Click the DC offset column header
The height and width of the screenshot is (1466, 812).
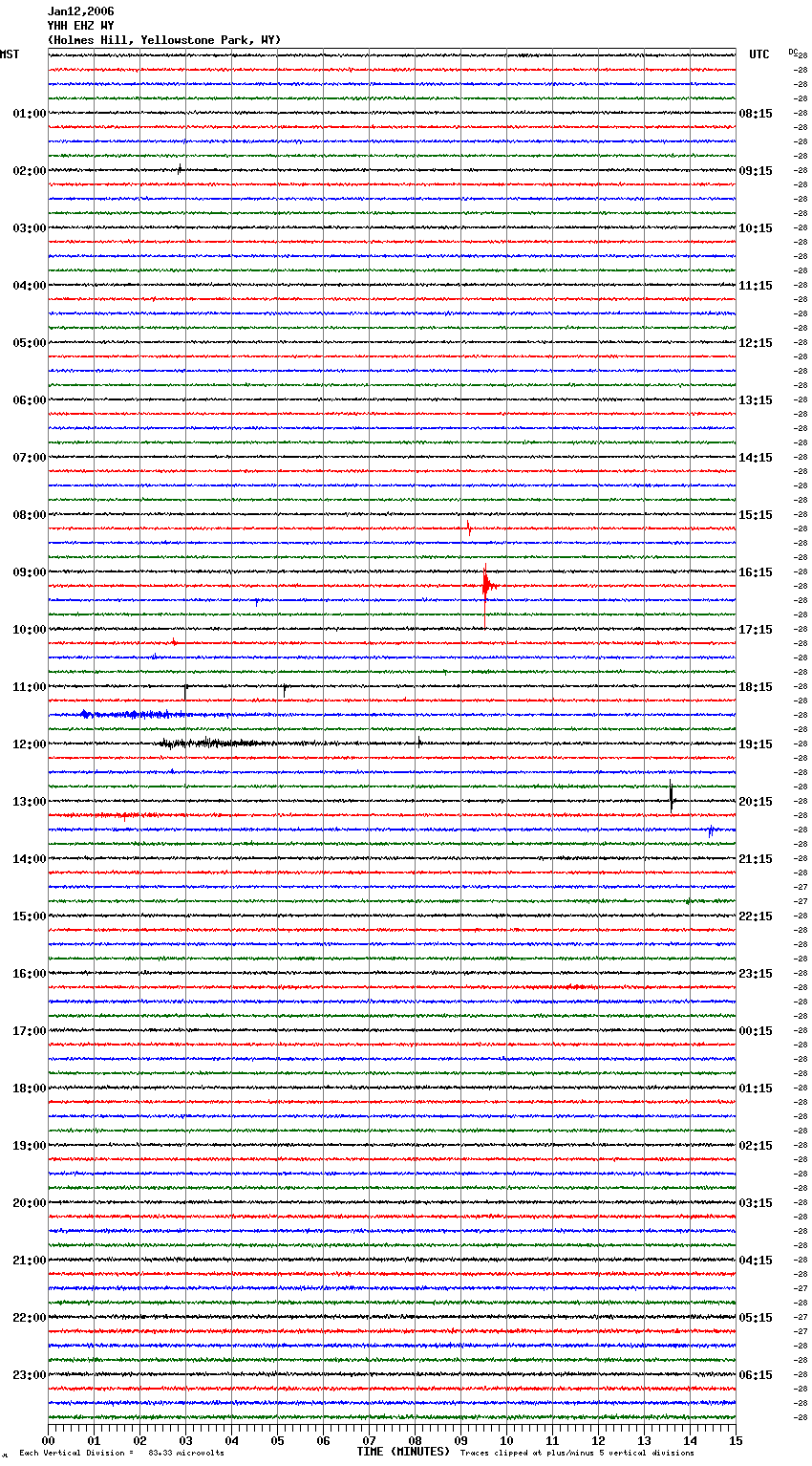point(793,52)
